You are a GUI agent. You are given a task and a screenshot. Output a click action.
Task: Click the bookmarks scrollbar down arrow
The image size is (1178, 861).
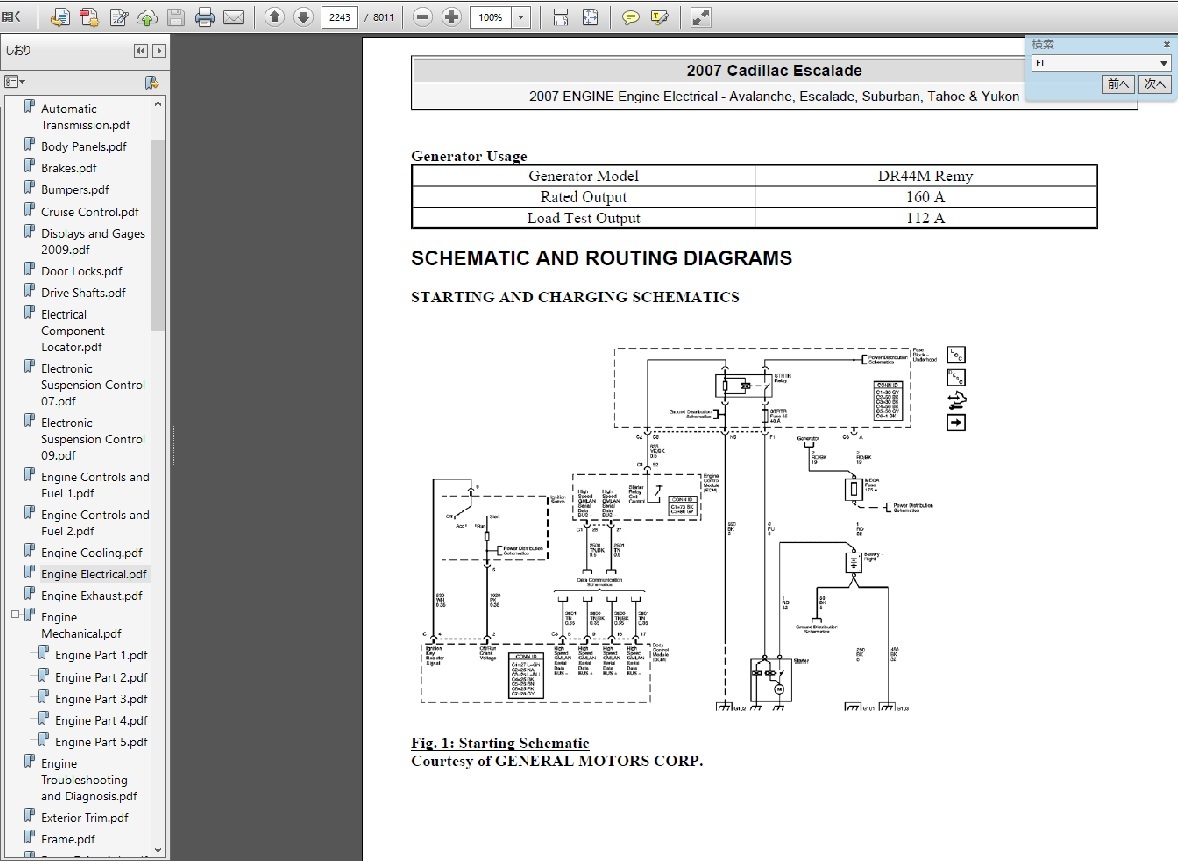pos(158,850)
